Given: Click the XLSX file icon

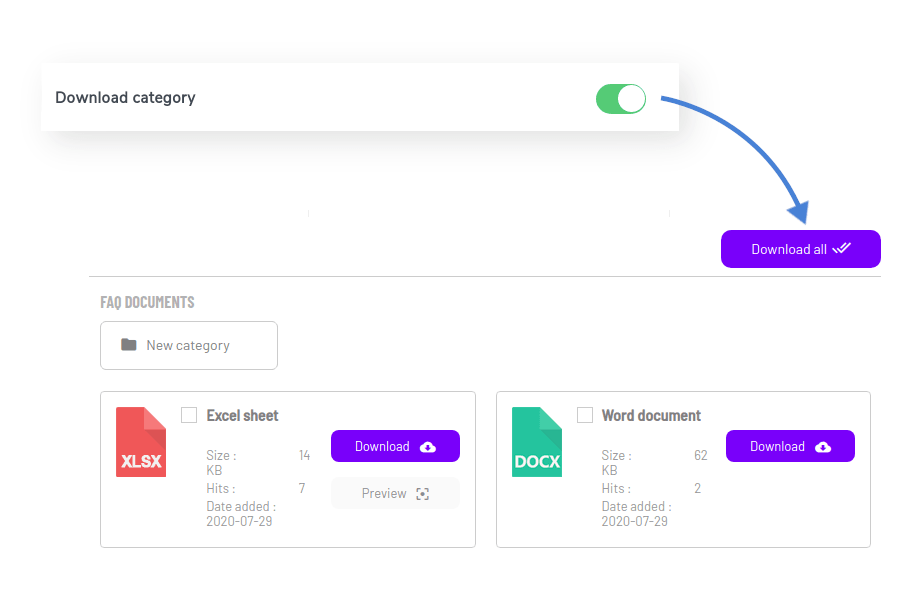Looking at the screenshot, I should [141, 442].
